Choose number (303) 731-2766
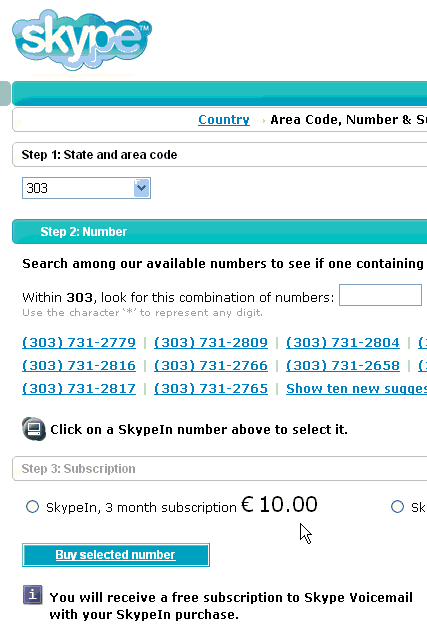Viewport: 427px width, 634px height. pos(211,366)
